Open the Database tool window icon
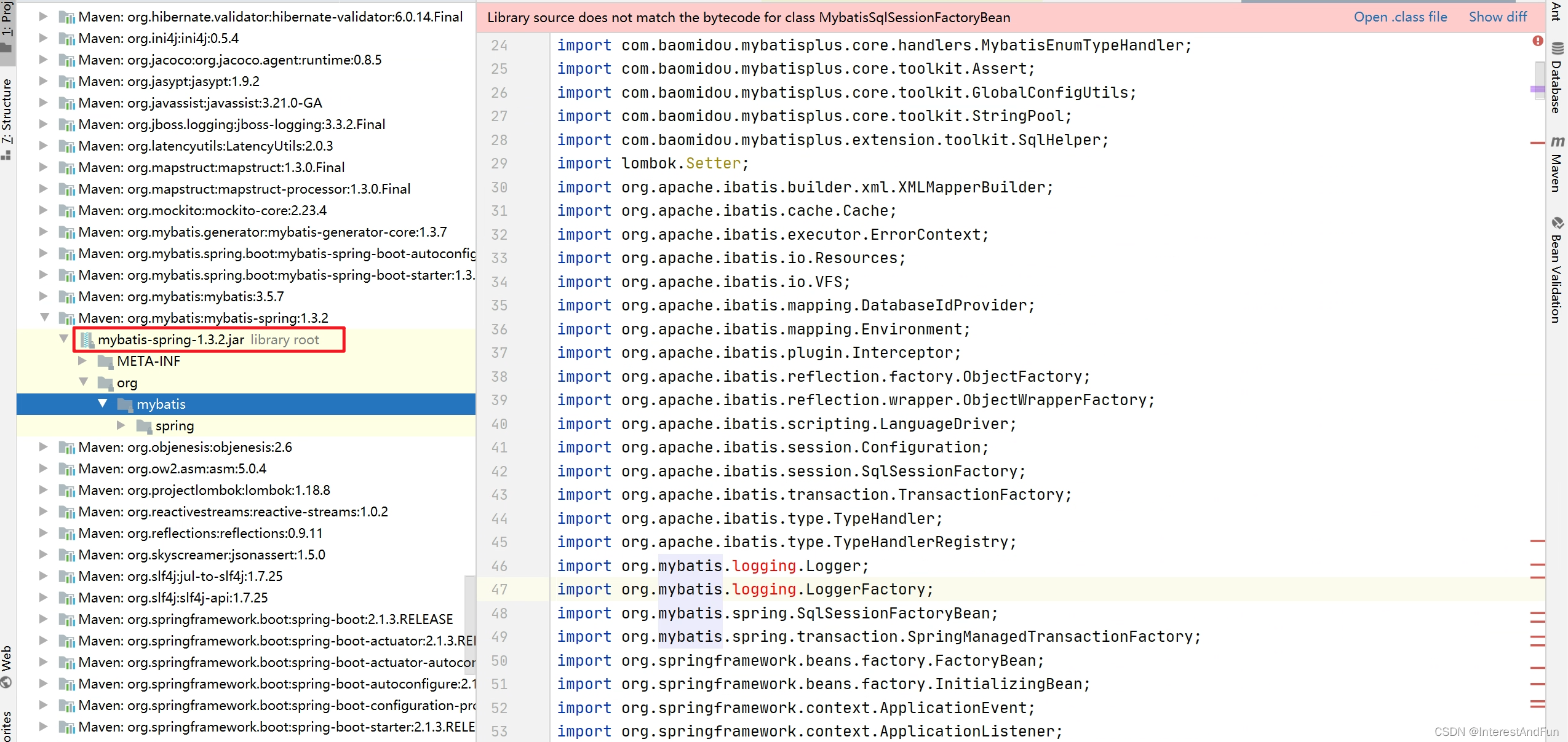The width and height of the screenshot is (1568, 742). [1558, 49]
